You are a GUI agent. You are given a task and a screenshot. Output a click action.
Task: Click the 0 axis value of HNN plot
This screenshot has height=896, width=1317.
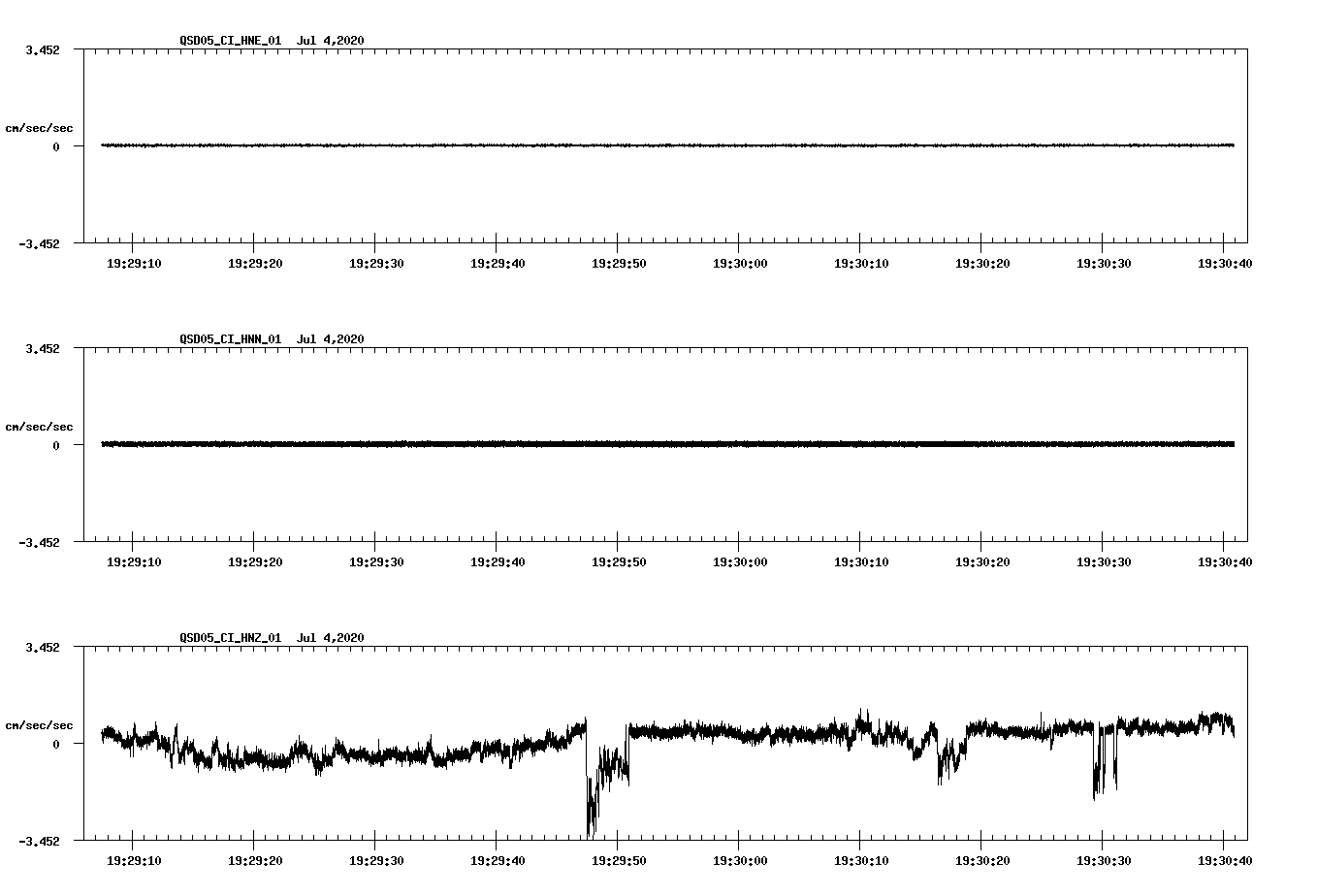56,445
